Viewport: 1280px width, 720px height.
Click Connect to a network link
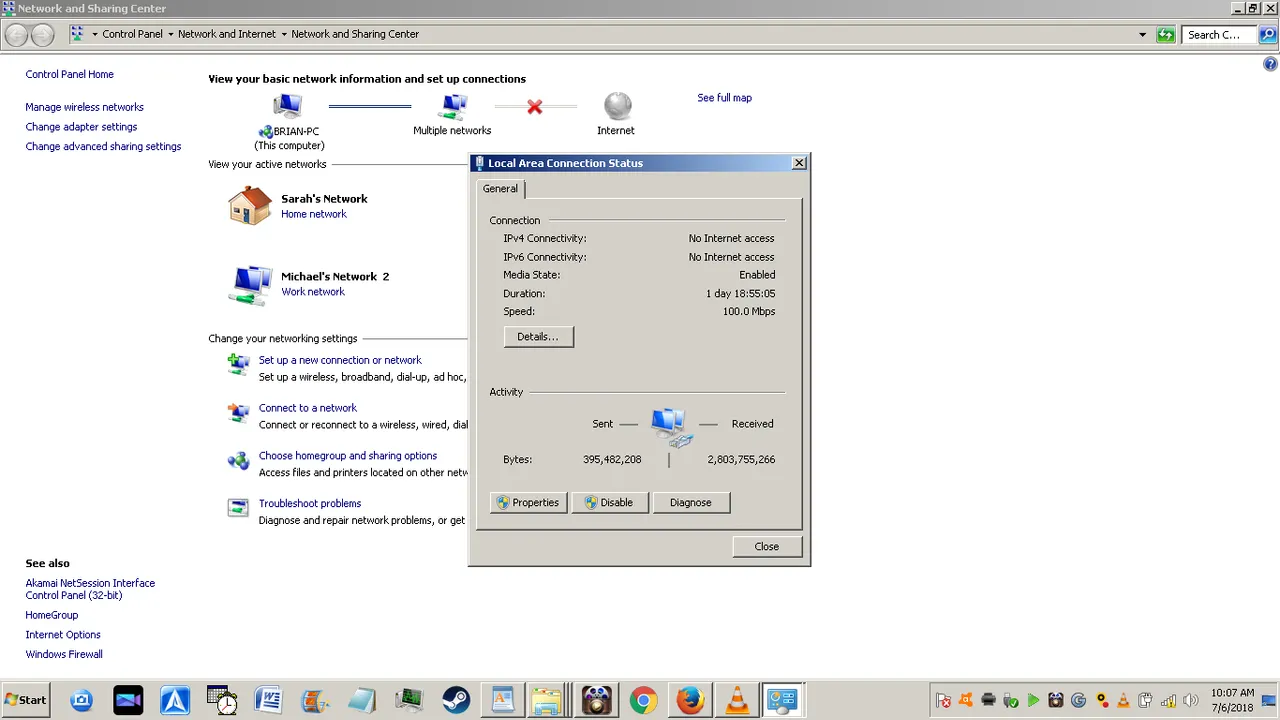[x=308, y=408]
